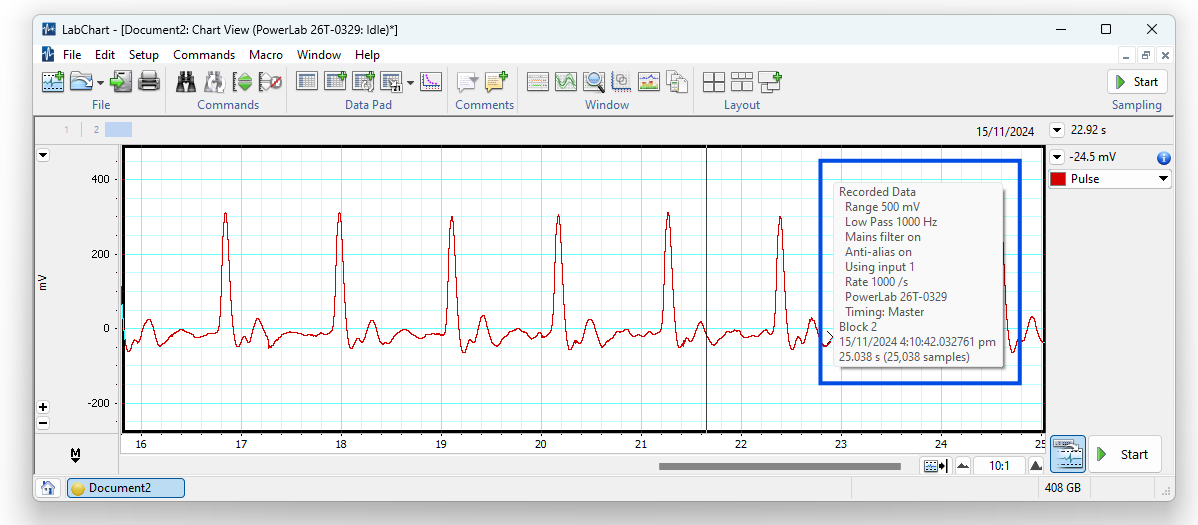Open the rate/time dropdown arrow near 22.92 s
This screenshot has height=525, width=1198.
(x=1057, y=130)
